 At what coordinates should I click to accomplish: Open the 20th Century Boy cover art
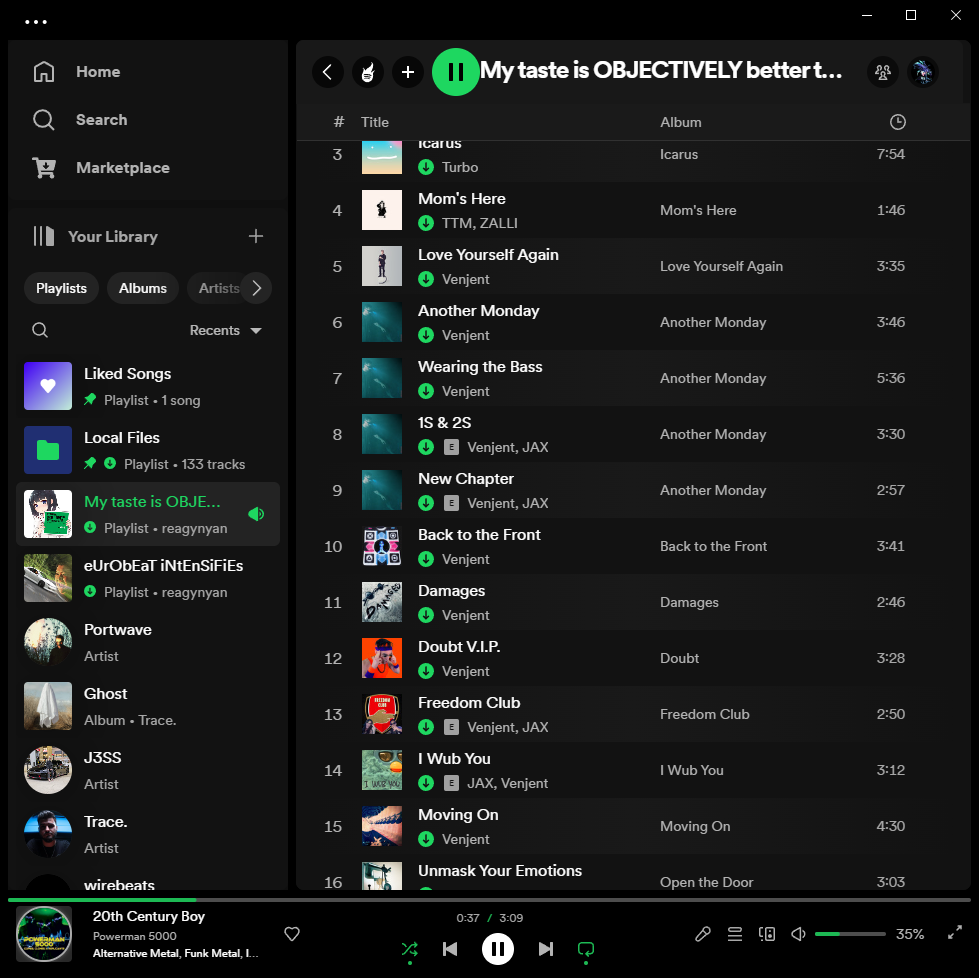[44, 935]
